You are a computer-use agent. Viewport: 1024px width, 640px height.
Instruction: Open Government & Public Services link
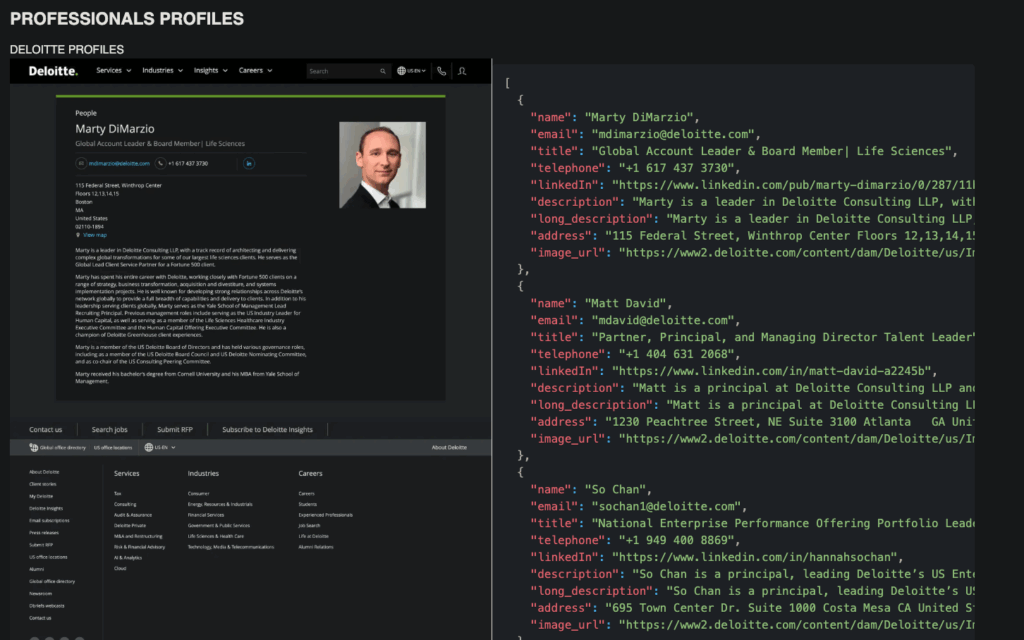point(219,525)
